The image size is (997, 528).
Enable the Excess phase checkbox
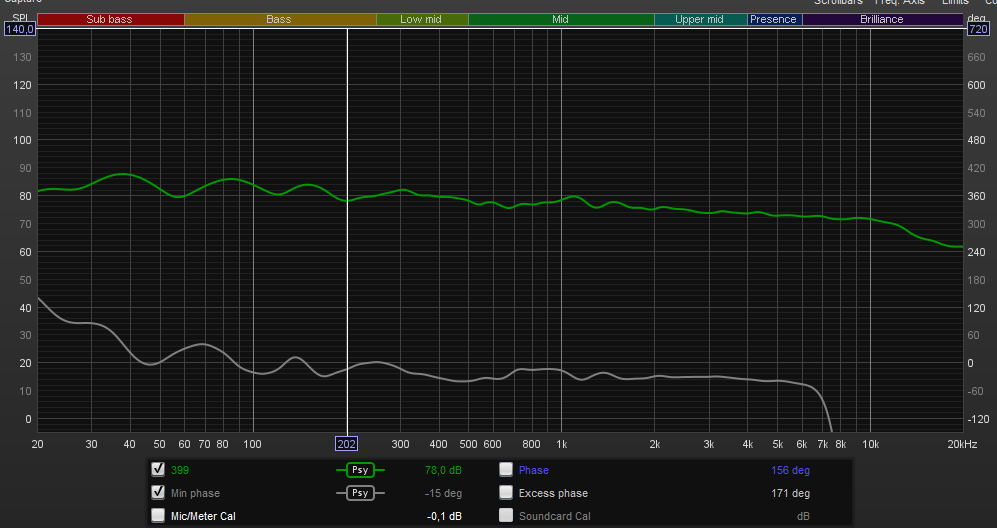coord(506,493)
